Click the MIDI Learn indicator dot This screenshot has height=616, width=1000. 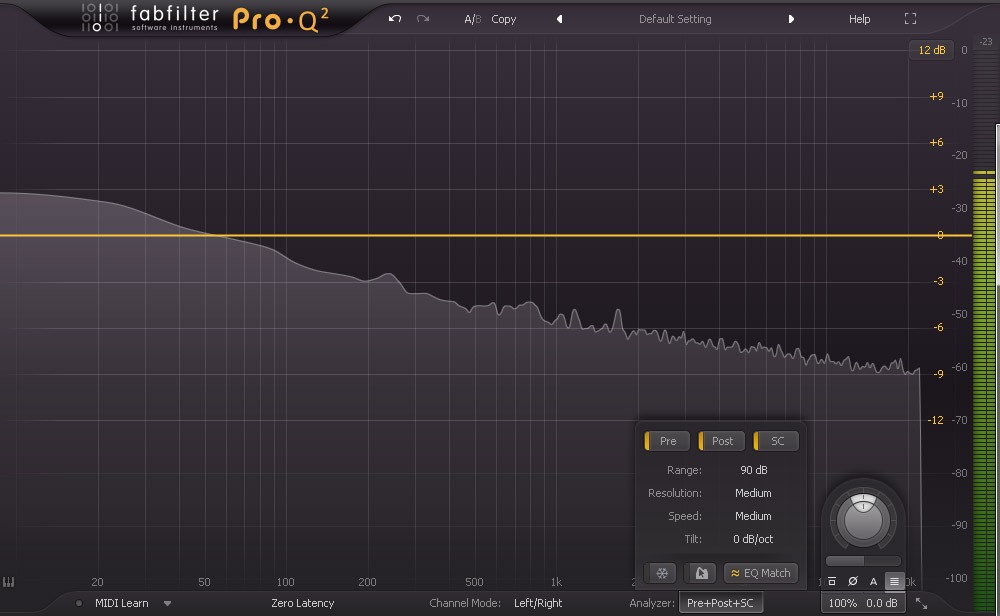[78, 603]
